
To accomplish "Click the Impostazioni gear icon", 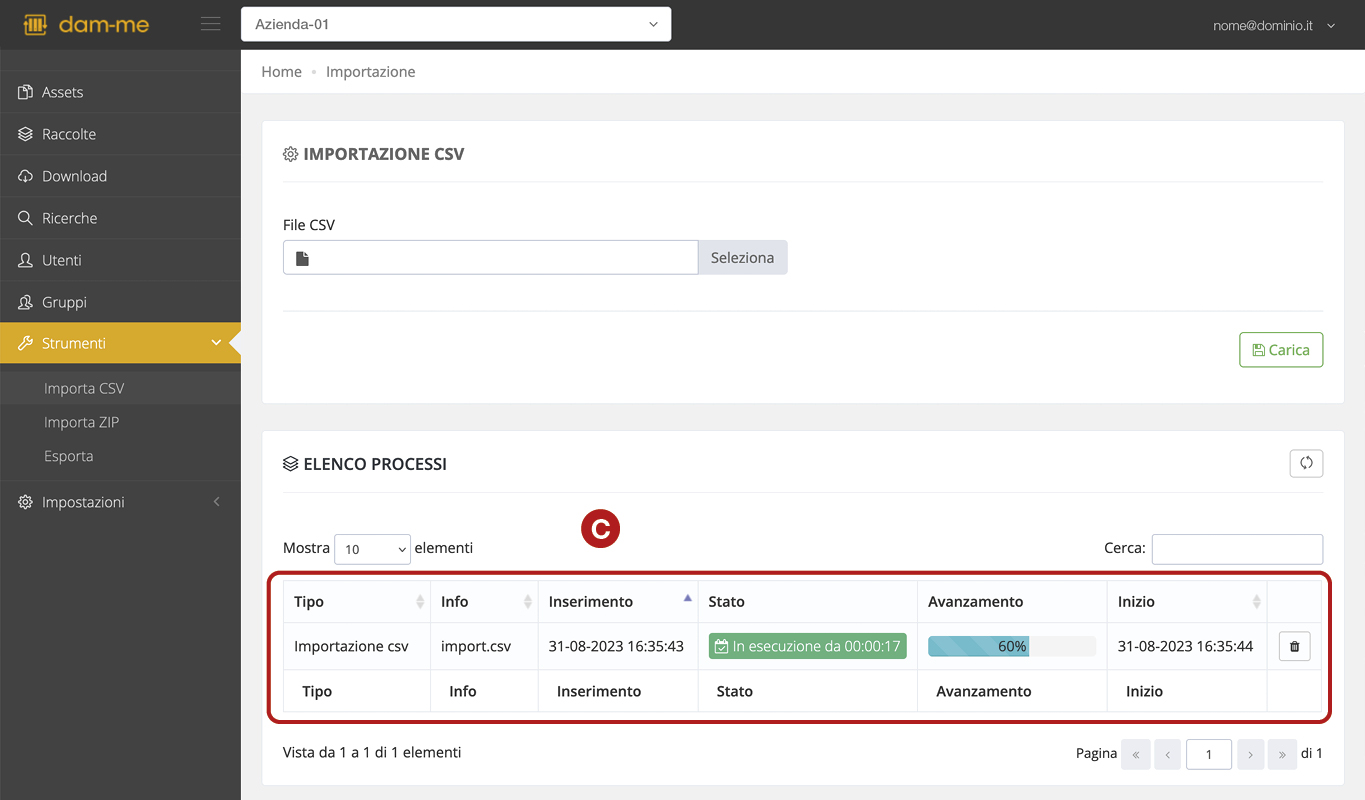I will (x=25, y=502).
